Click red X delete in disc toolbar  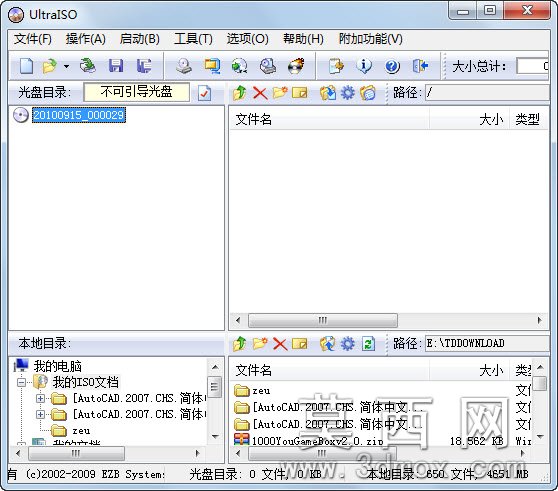(x=260, y=93)
